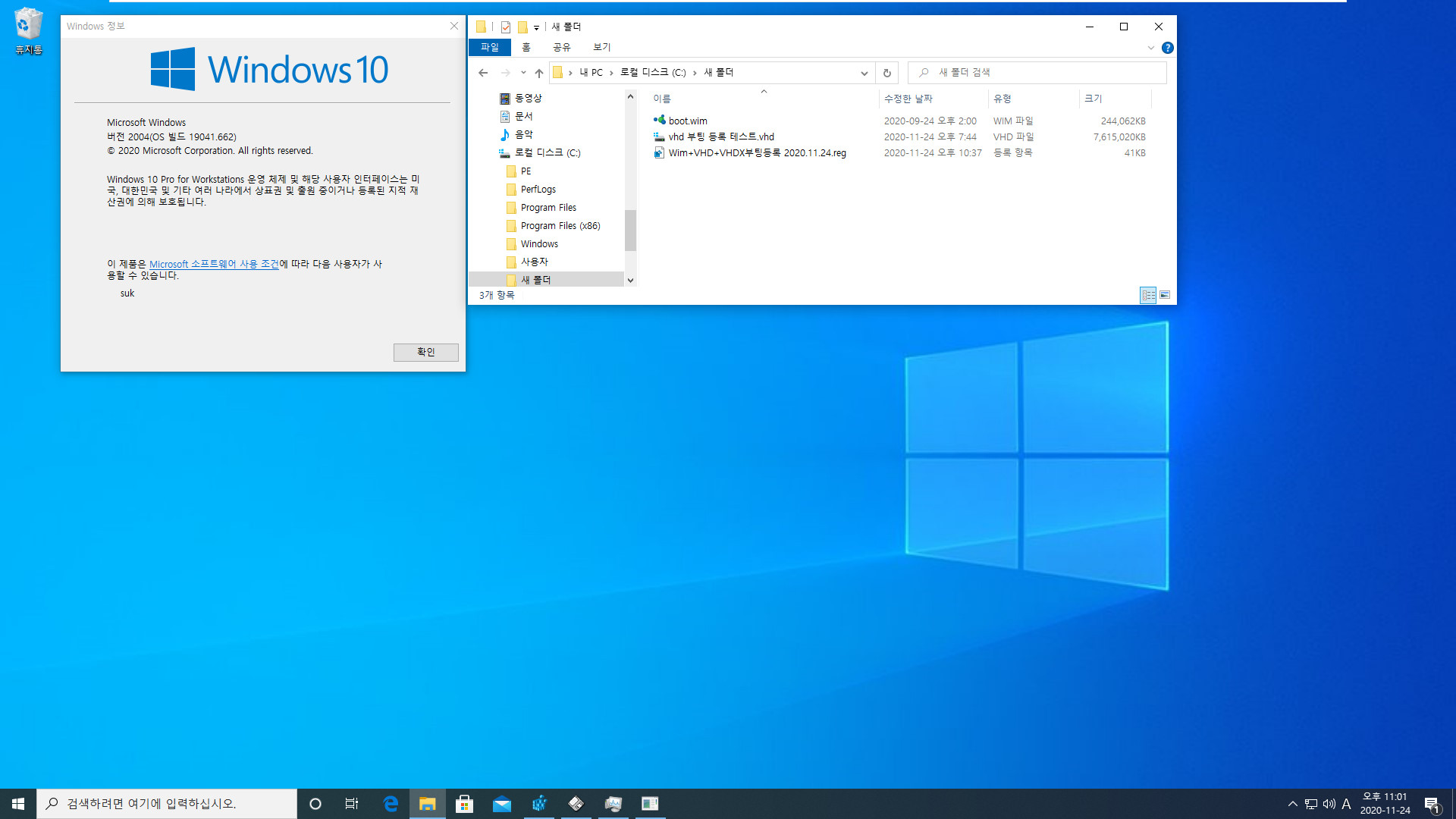Click the taskbar search box

click(x=167, y=804)
